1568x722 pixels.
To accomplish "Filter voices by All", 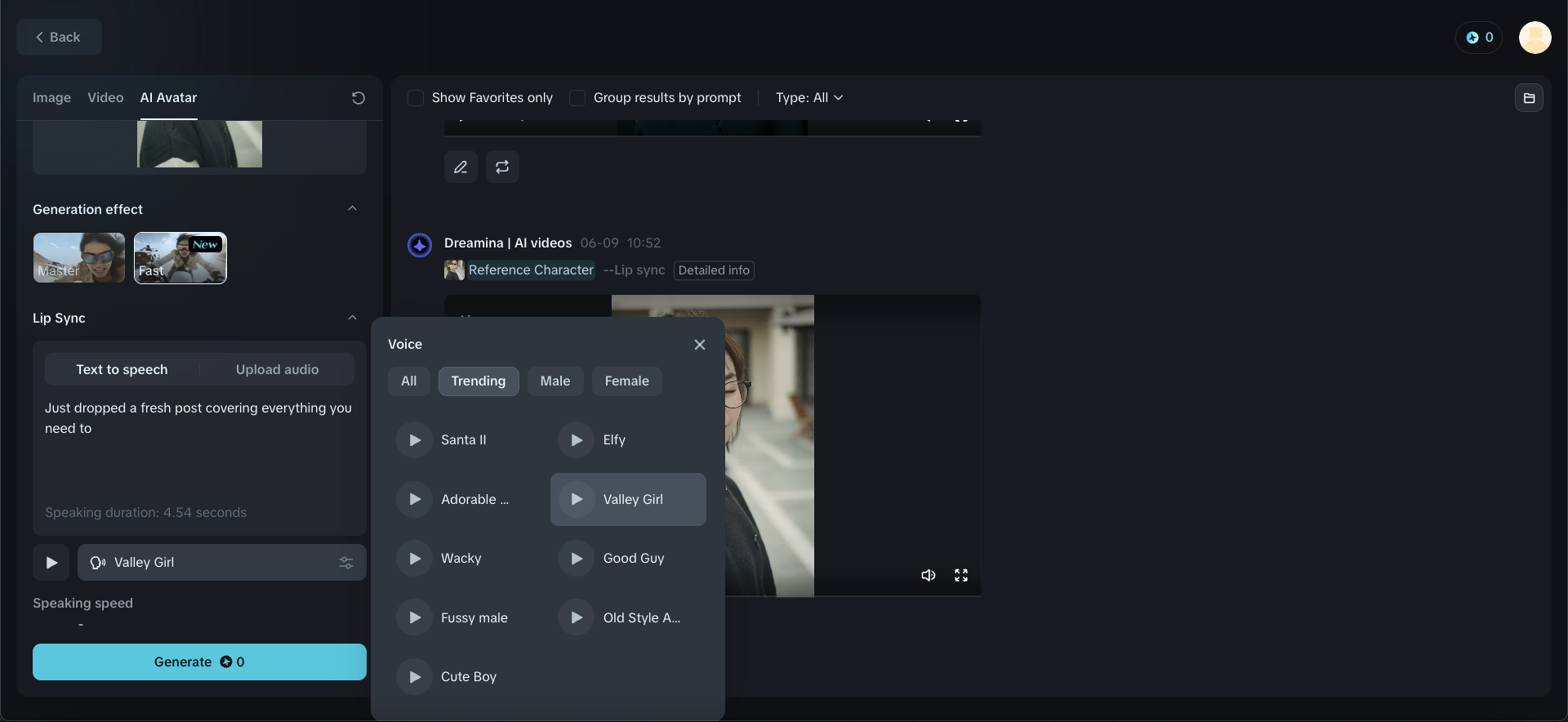I will tap(409, 381).
